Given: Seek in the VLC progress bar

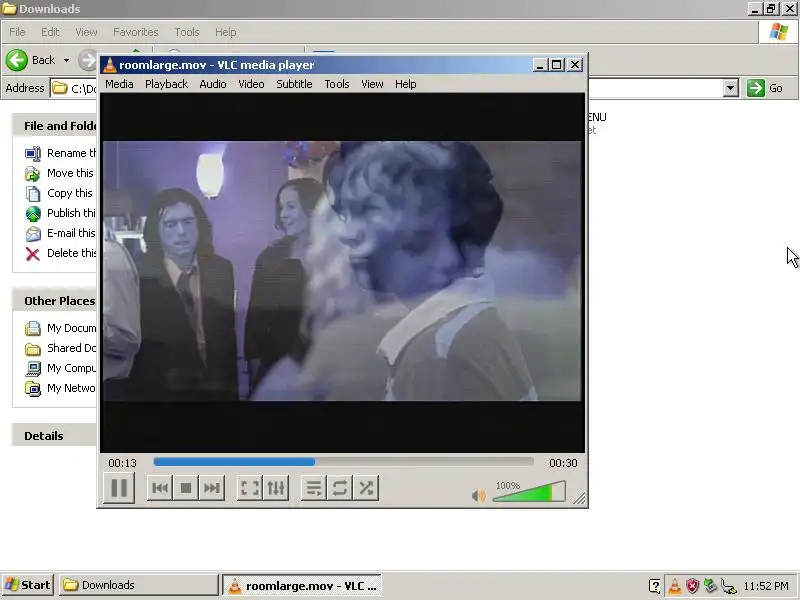Looking at the screenshot, I should pos(343,462).
